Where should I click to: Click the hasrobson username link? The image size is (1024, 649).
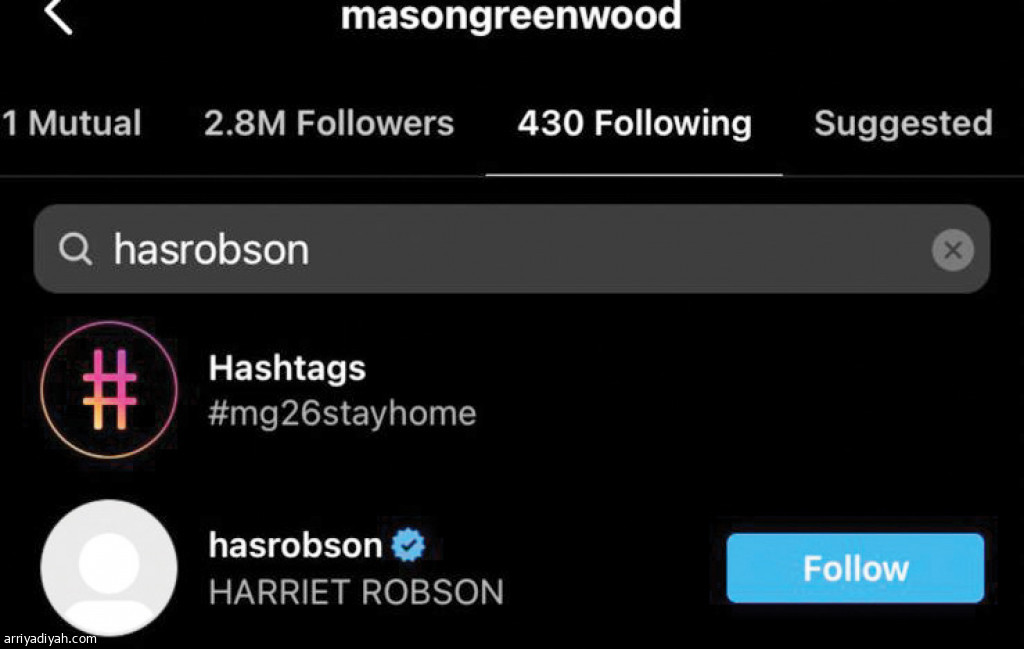[295, 545]
